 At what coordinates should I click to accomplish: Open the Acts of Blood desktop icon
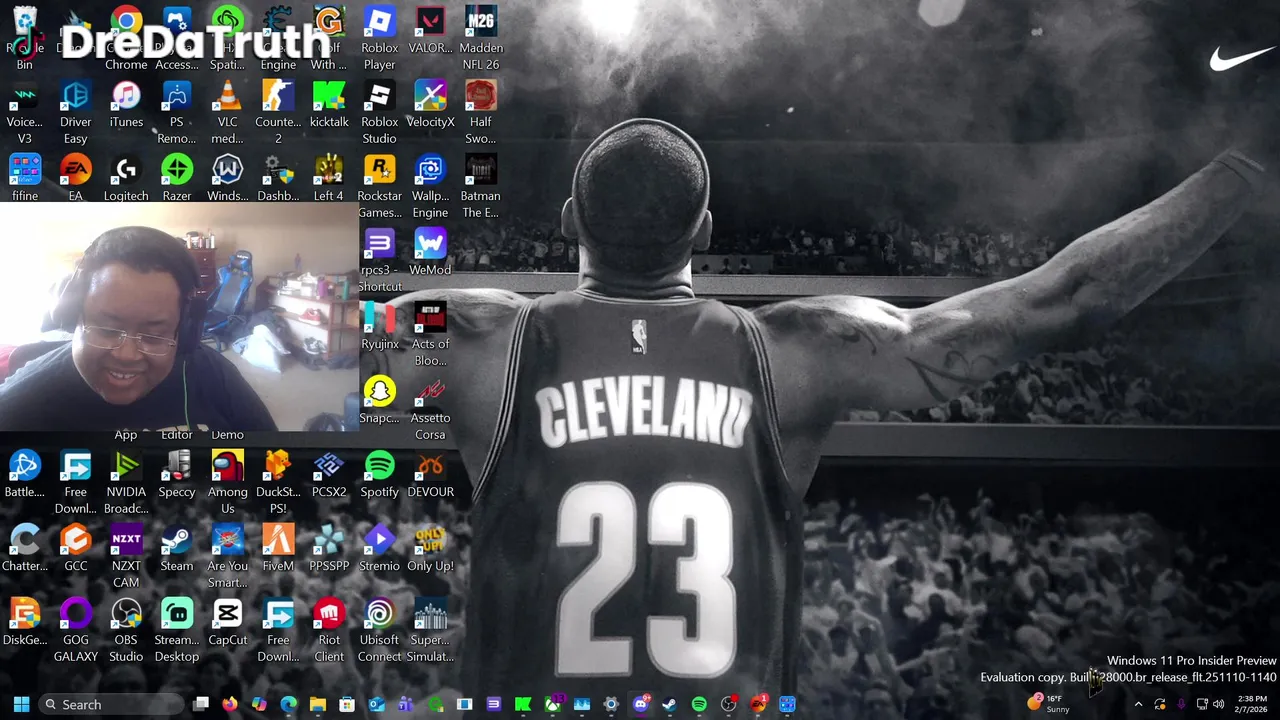pos(430,334)
